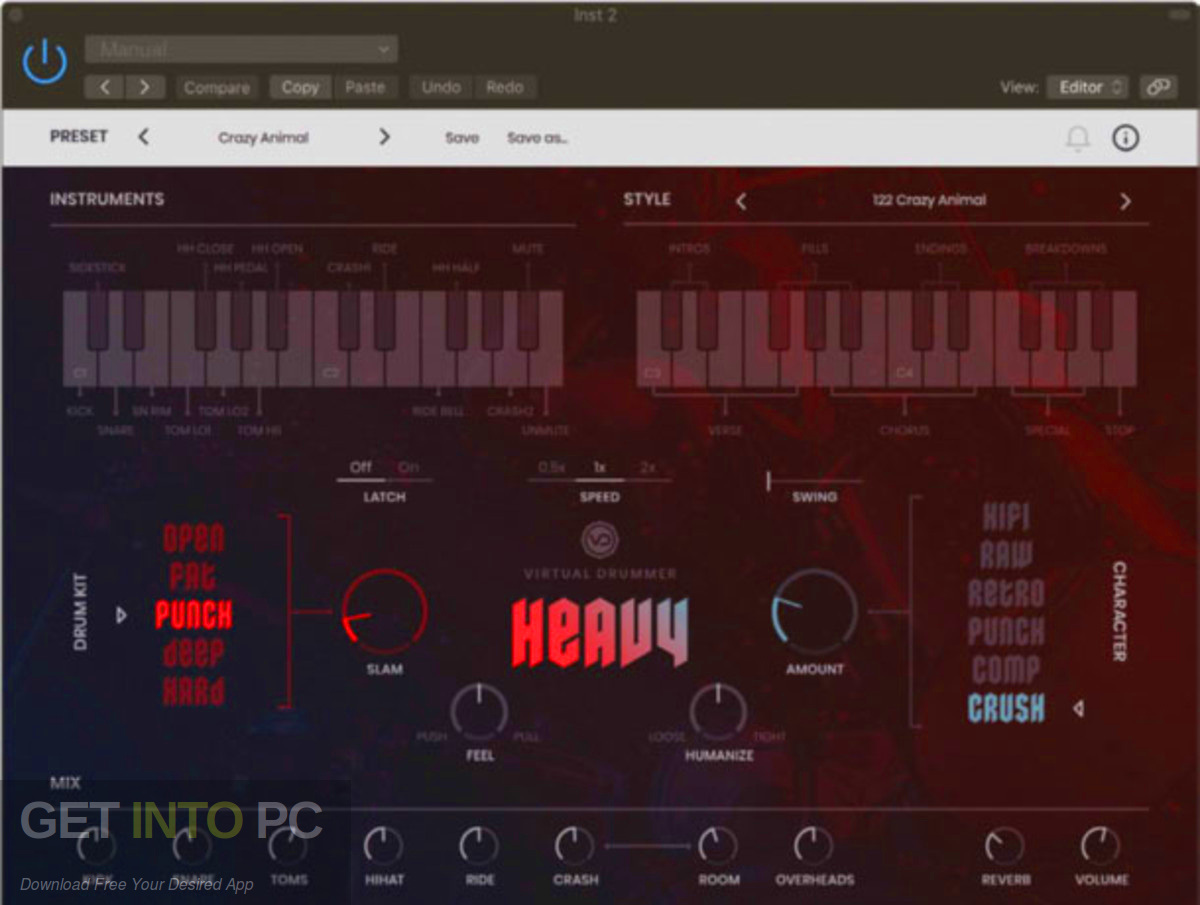Click the SLAM knob
The image size is (1200, 905).
384,612
